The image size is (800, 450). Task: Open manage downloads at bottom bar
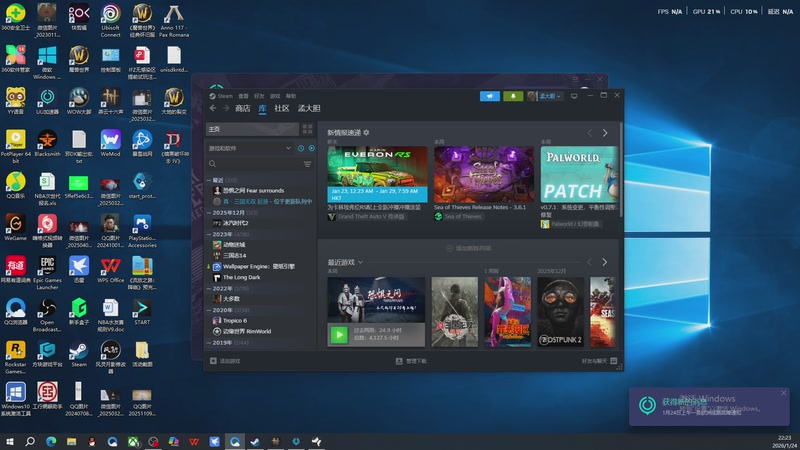411,361
